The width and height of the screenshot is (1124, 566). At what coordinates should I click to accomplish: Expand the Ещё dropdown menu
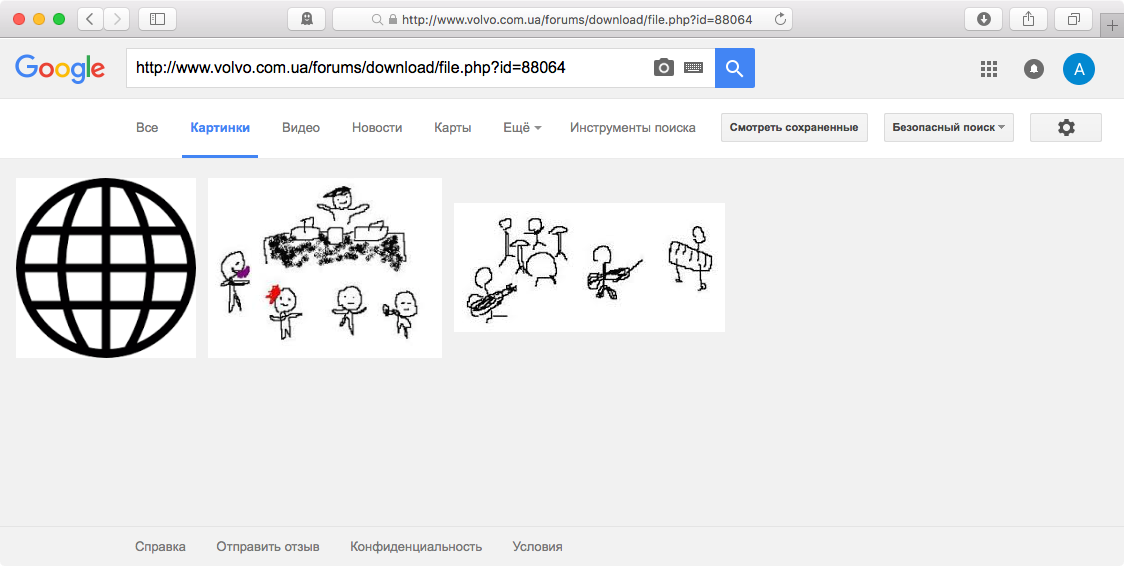click(522, 128)
